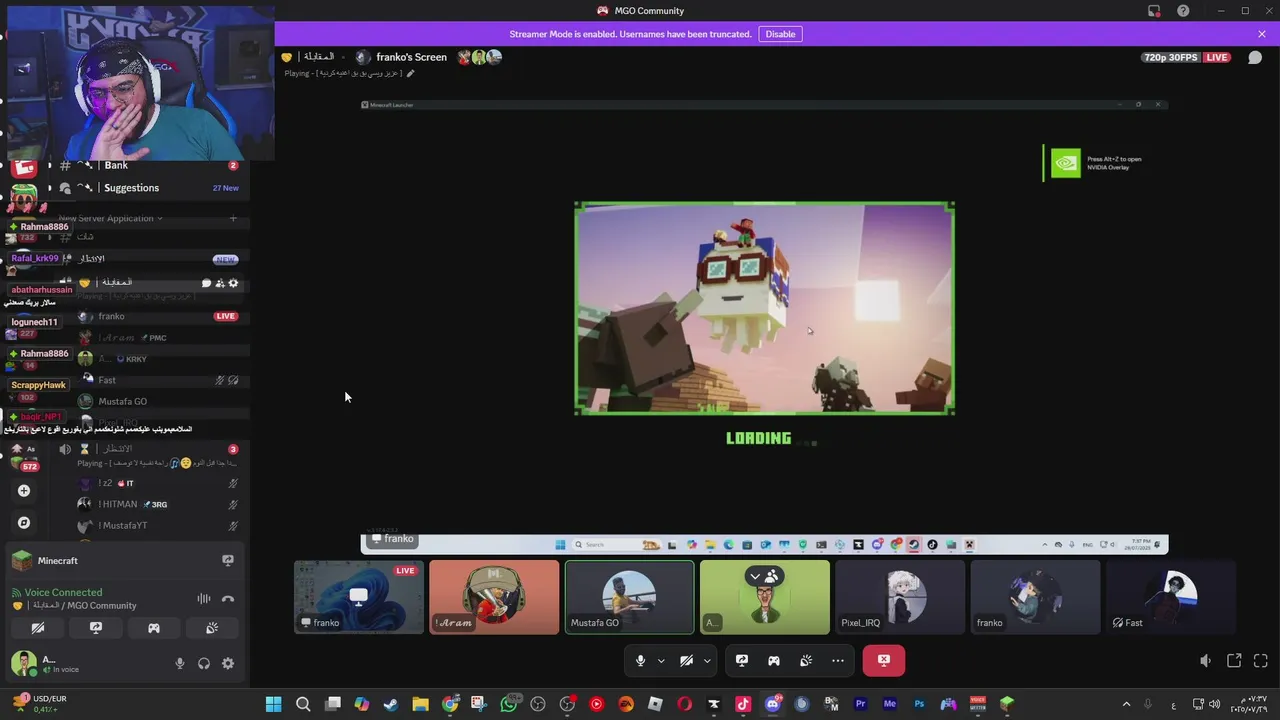Select the Mustafa GO participant tile
Image resolution: width=1280 pixels, height=720 pixels.
629,597
